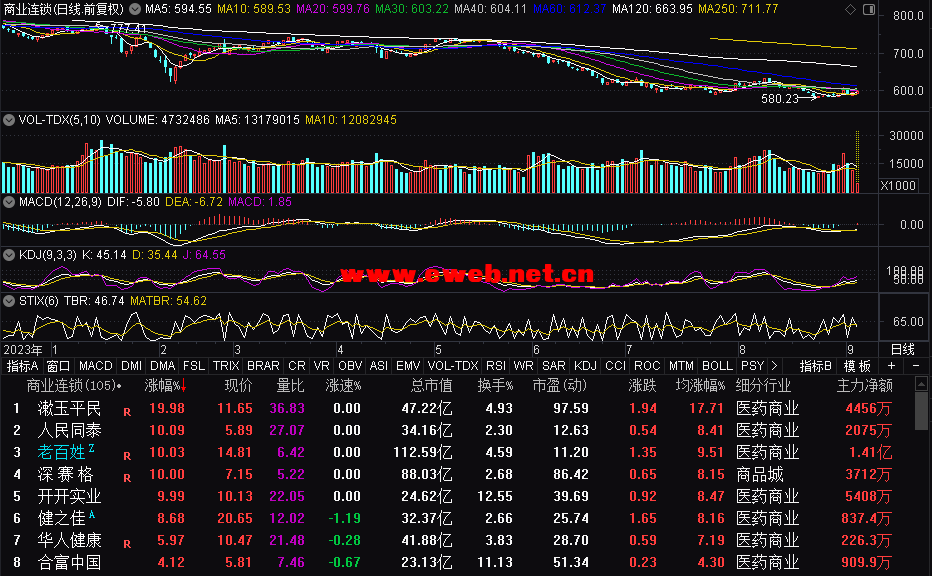Click the minus zoom-out button
932x576 pixels.
click(915, 366)
